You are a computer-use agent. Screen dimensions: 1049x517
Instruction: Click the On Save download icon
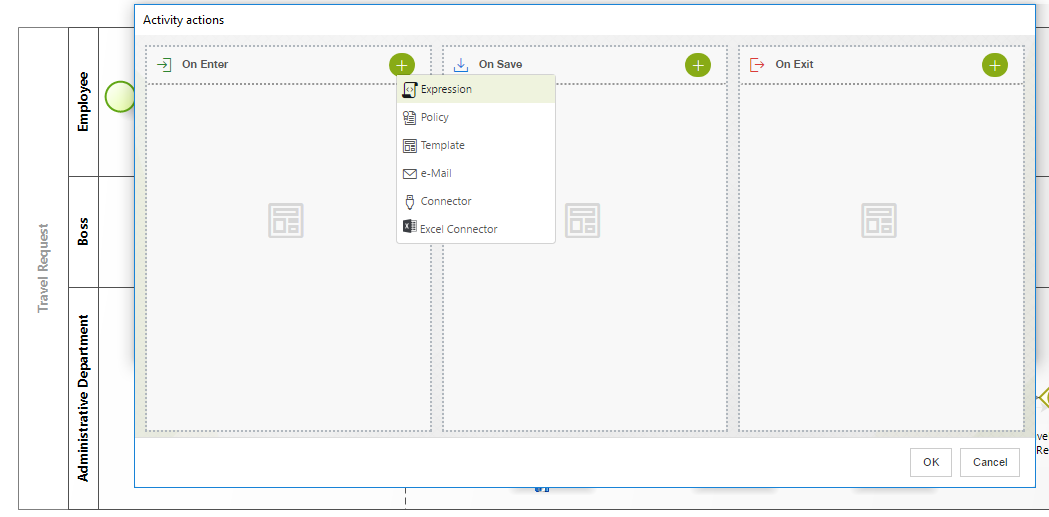point(461,65)
